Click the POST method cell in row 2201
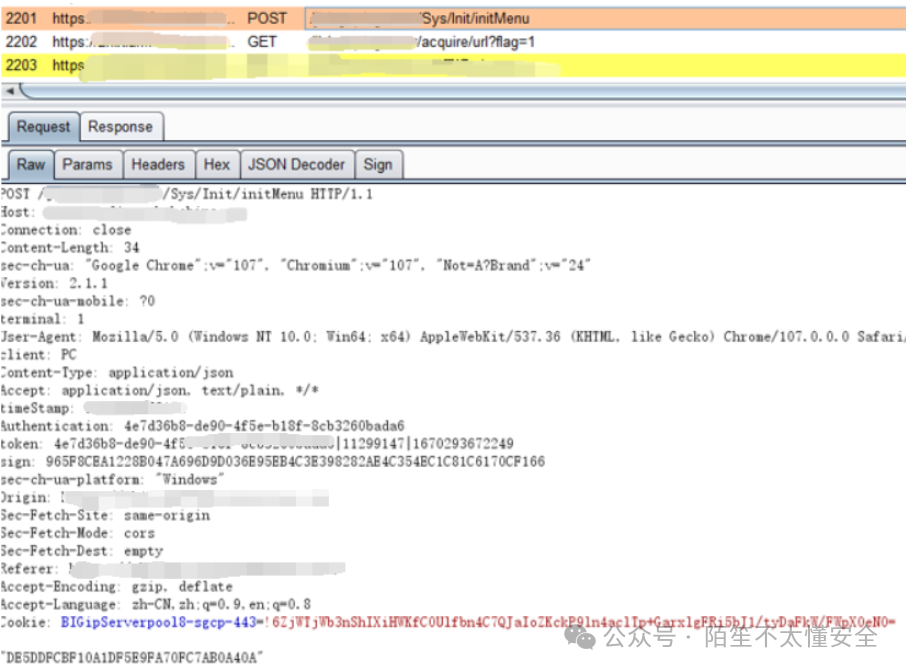The image size is (906, 672). [267, 18]
